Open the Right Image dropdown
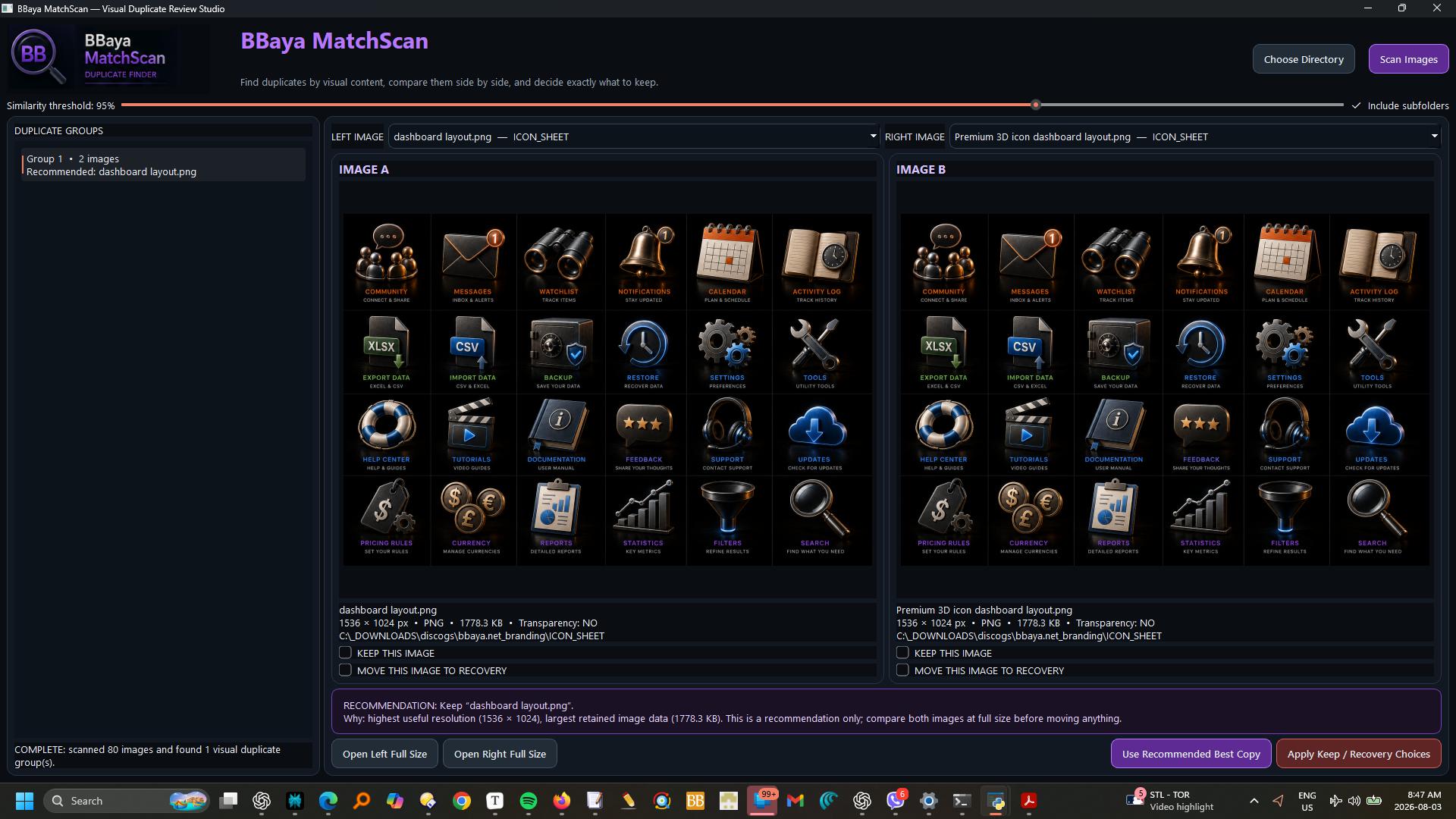This screenshot has width=1456, height=819. click(x=1195, y=136)
